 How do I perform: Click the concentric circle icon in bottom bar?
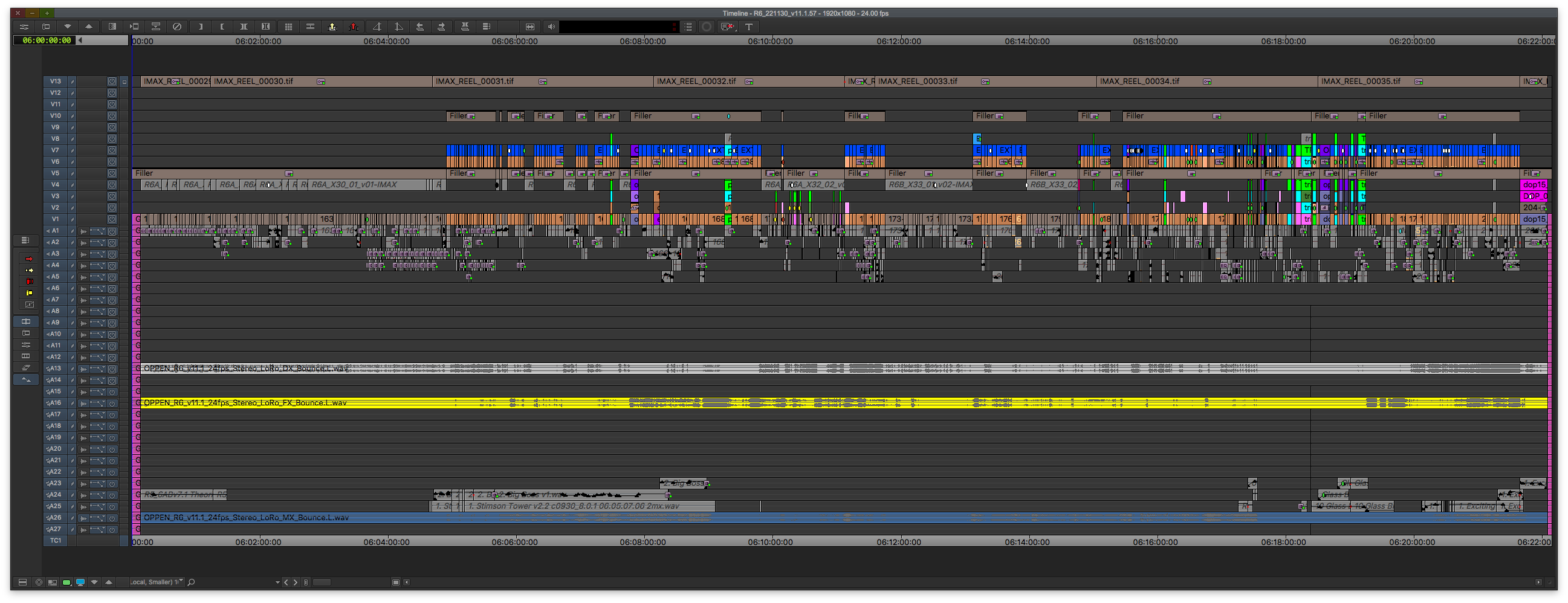(39, 583)
